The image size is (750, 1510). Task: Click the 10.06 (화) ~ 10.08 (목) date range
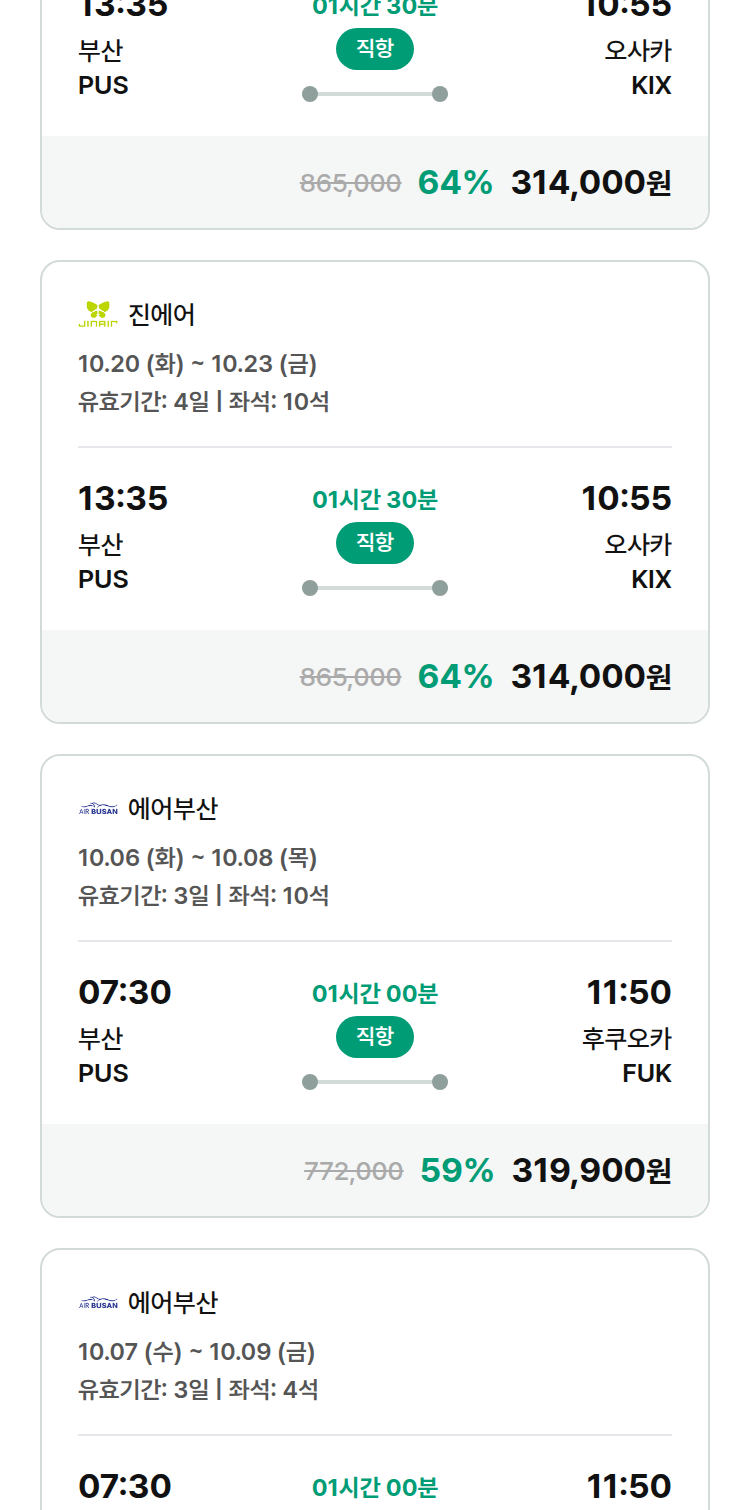(198, 858)
